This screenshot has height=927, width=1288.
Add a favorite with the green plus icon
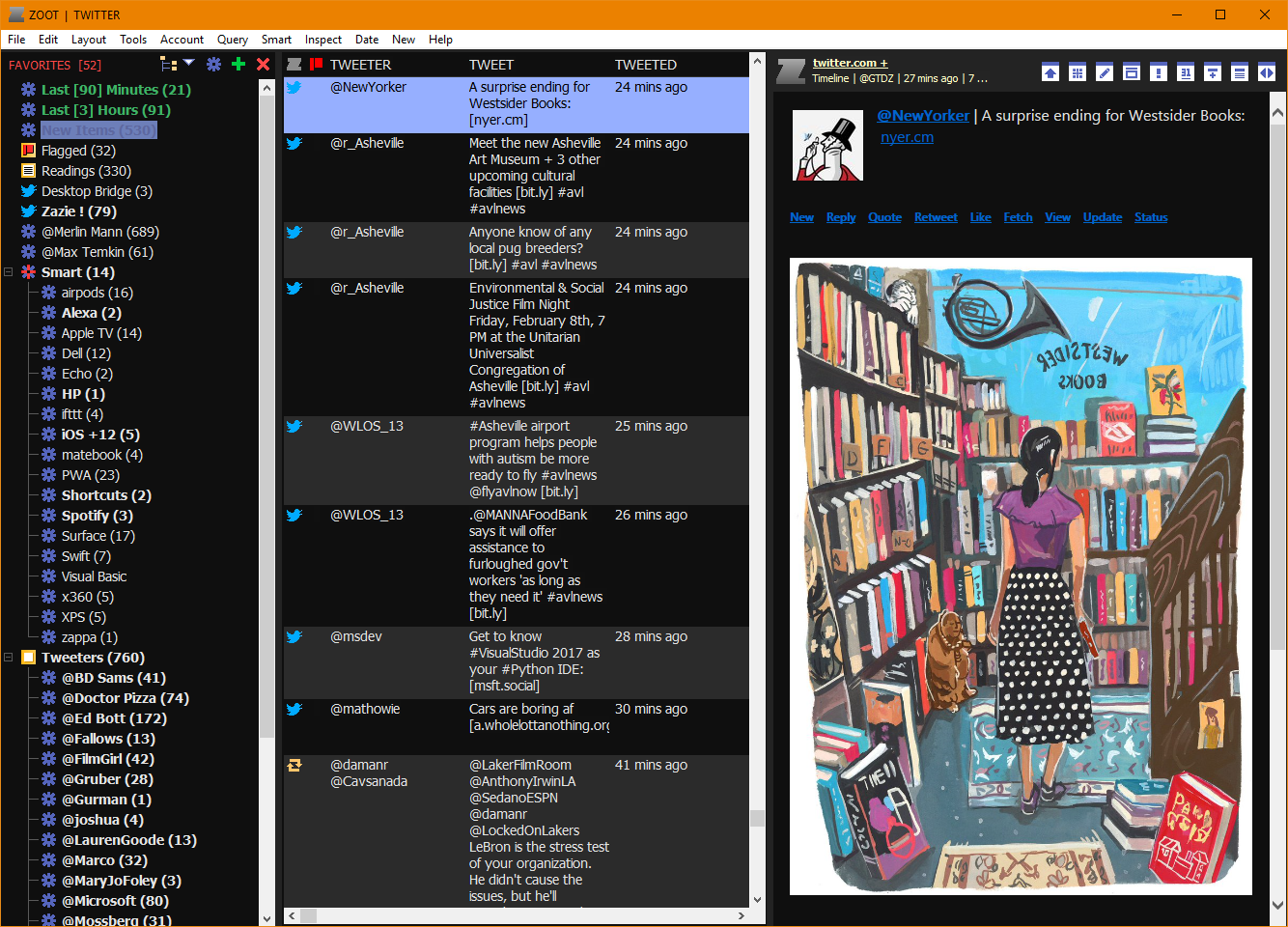(238, 65)
